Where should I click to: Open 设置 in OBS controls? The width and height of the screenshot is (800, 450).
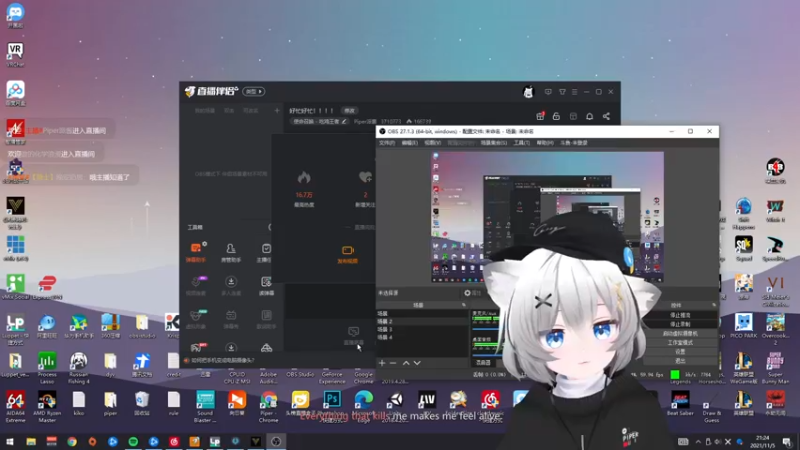click(x=681, y=352)
